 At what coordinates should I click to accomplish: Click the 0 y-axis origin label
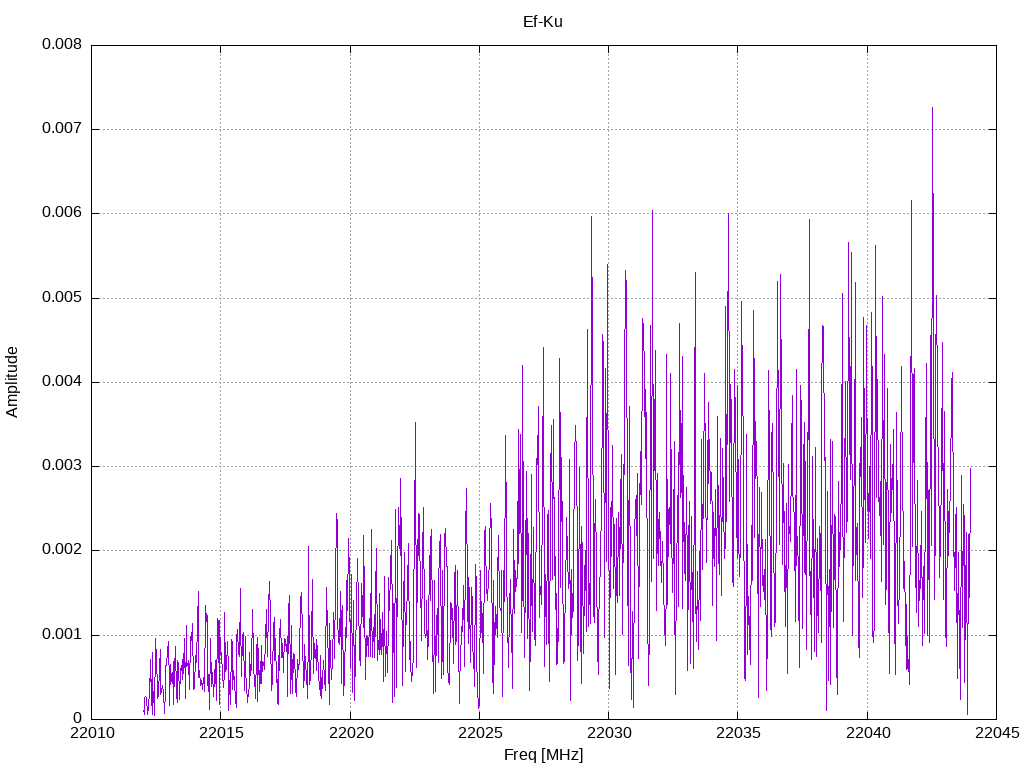78,719
